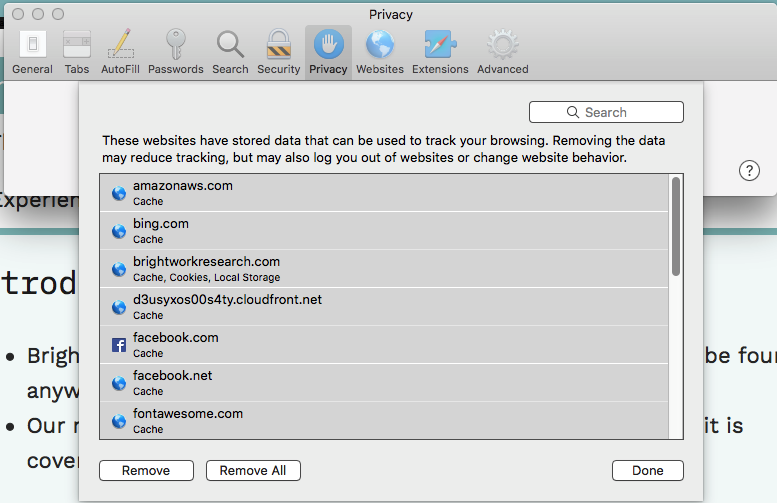777x503 pixels.
Task: Open the AutoFill preferences pane
Action: [x=120, y=53]
